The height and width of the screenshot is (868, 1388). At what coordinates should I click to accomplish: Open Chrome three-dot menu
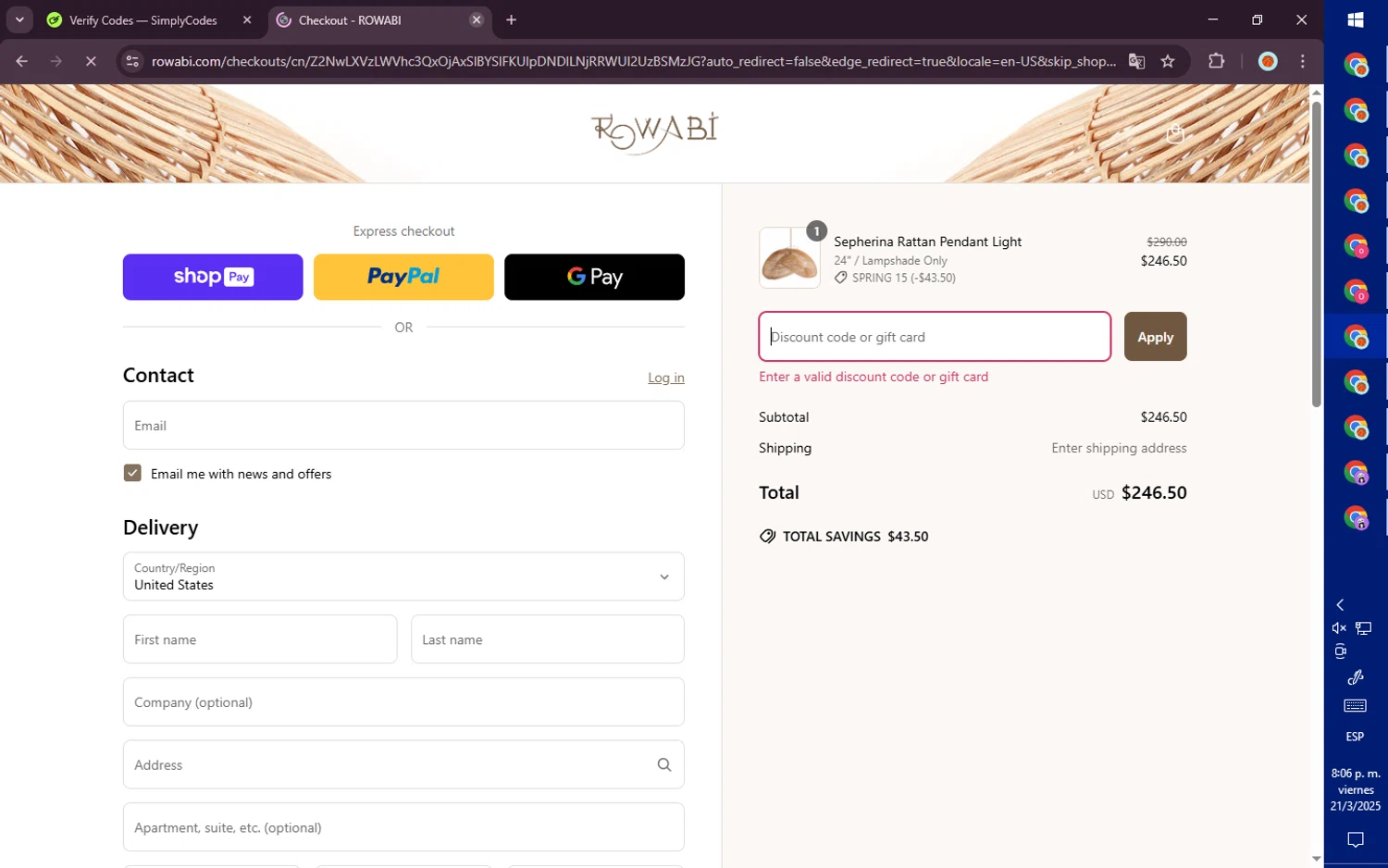(x=1303, y=61)
